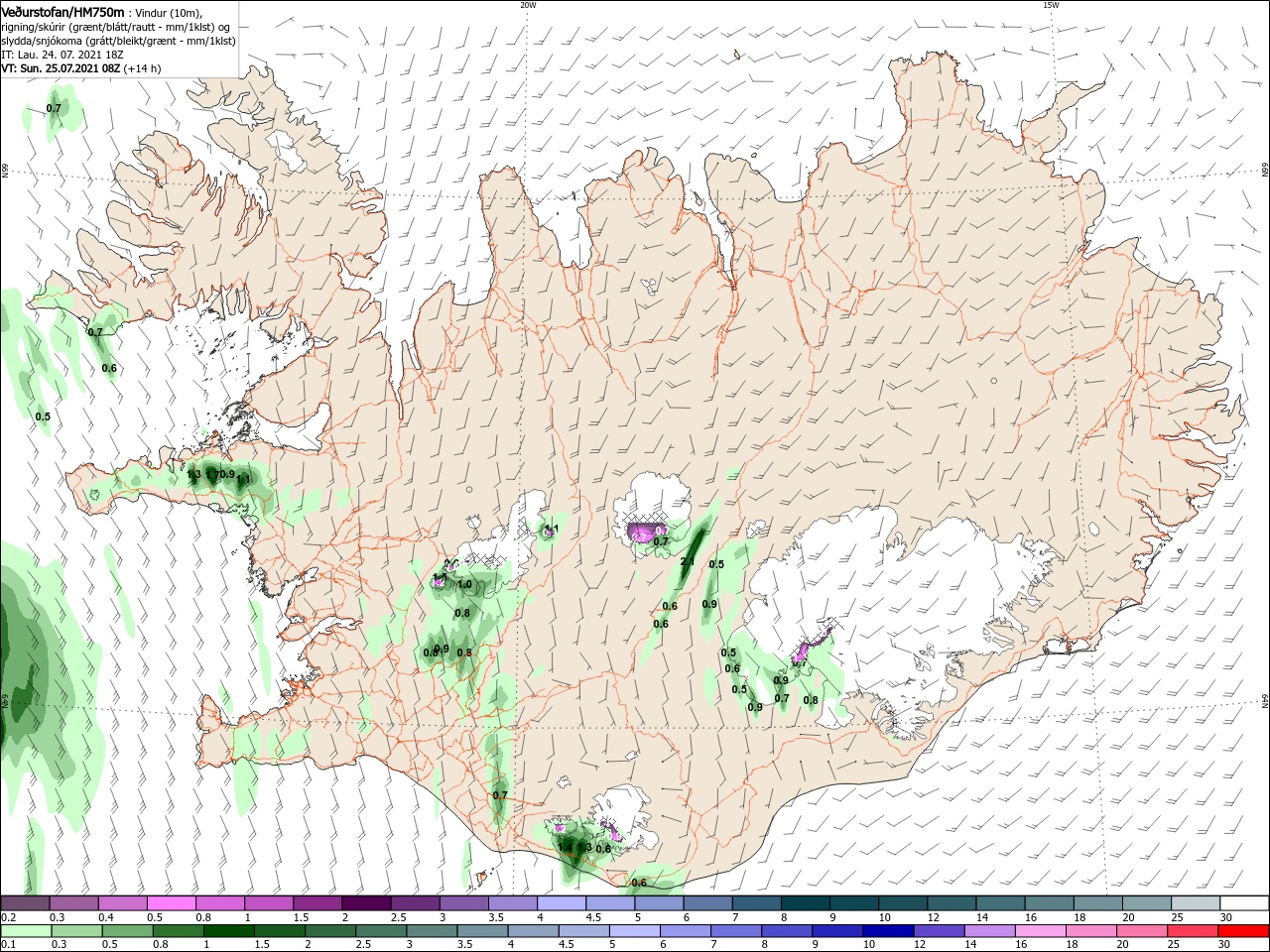Select the bottom-row legend swatch labeled 0.5

coord(127,931)
